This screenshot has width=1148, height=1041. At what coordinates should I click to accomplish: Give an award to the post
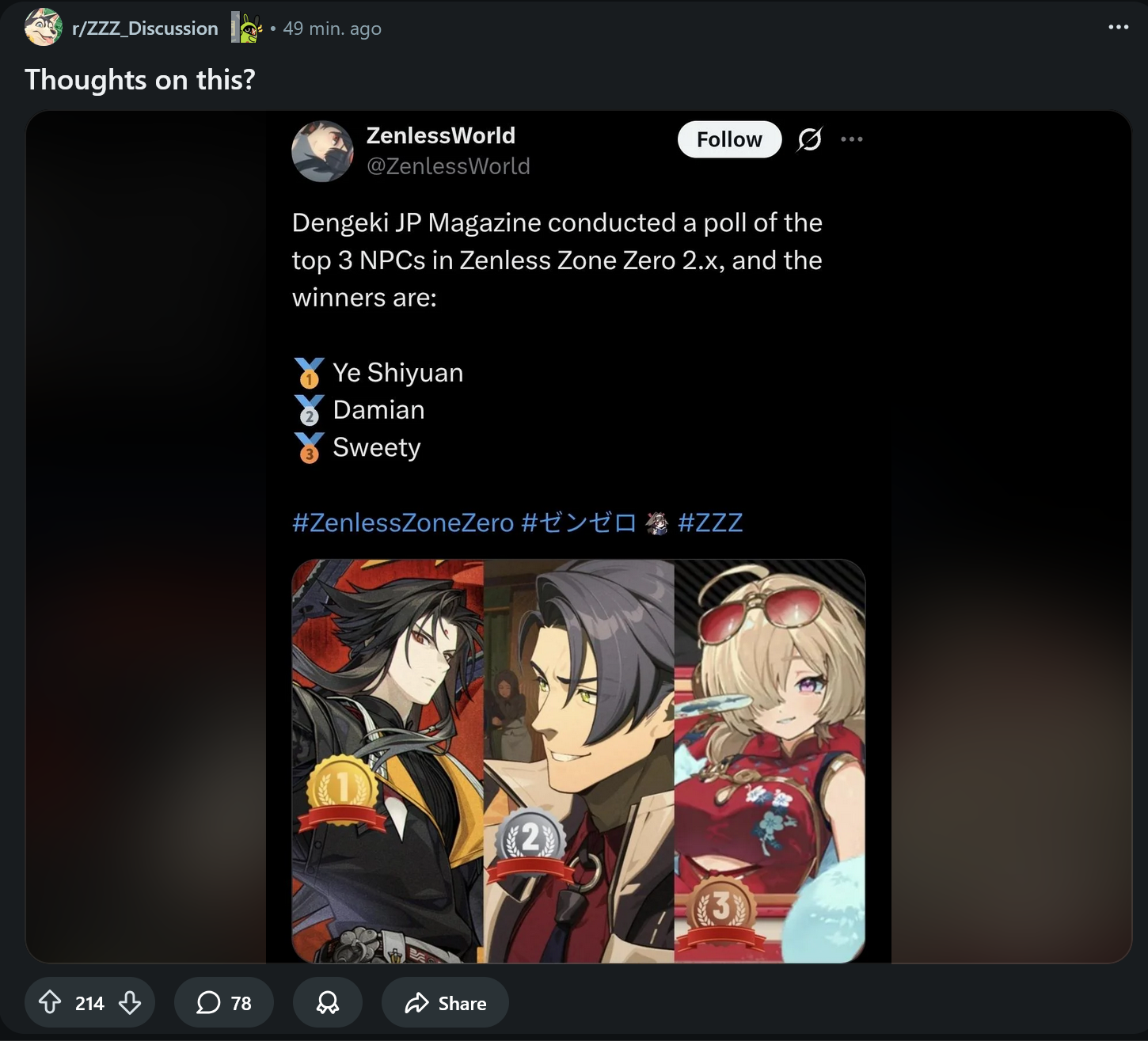click(x=328, y=1003)
